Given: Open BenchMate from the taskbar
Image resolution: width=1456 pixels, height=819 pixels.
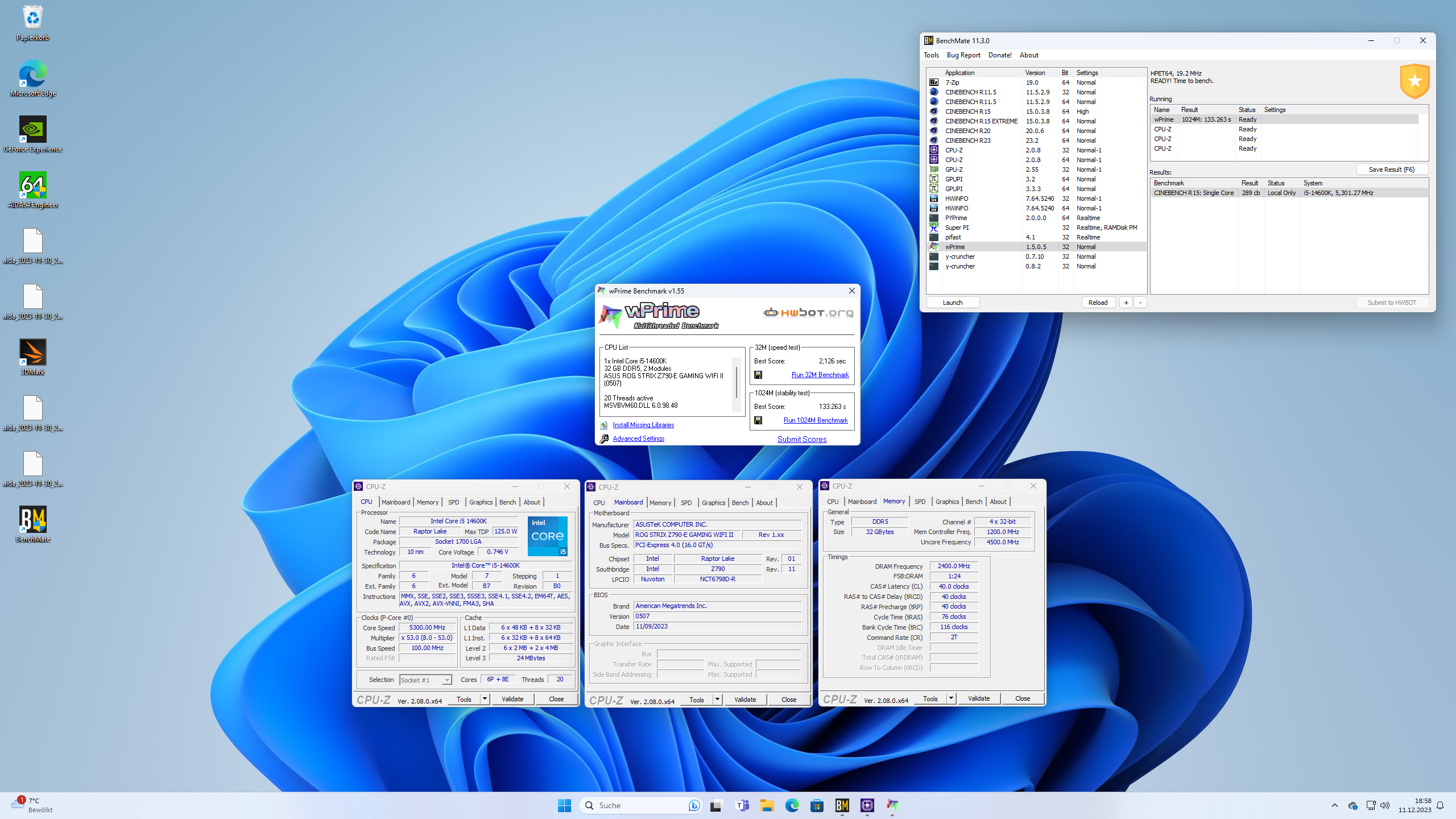Looking at the screenshot, I should 843,806.
